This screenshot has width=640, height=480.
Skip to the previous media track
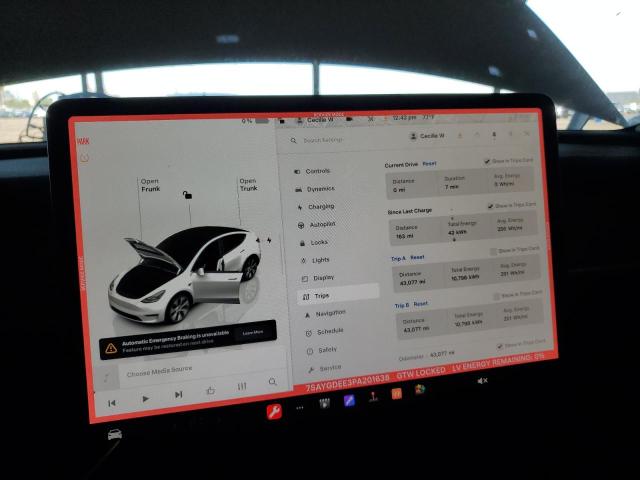click(111, 403)
